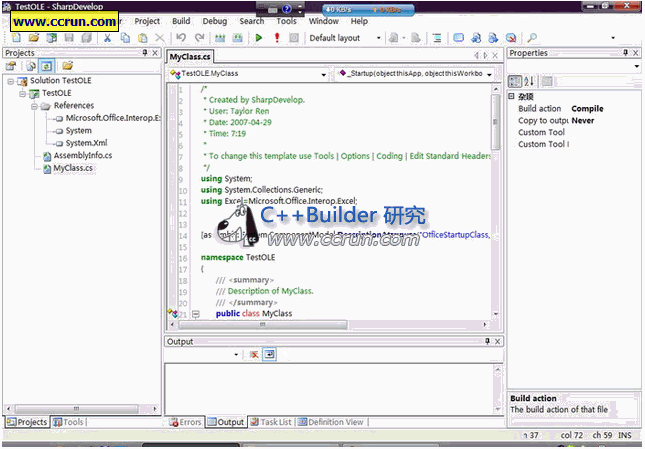Click the Open File folder icon
Screen dimensions: 645x449
tap(34, 38)
